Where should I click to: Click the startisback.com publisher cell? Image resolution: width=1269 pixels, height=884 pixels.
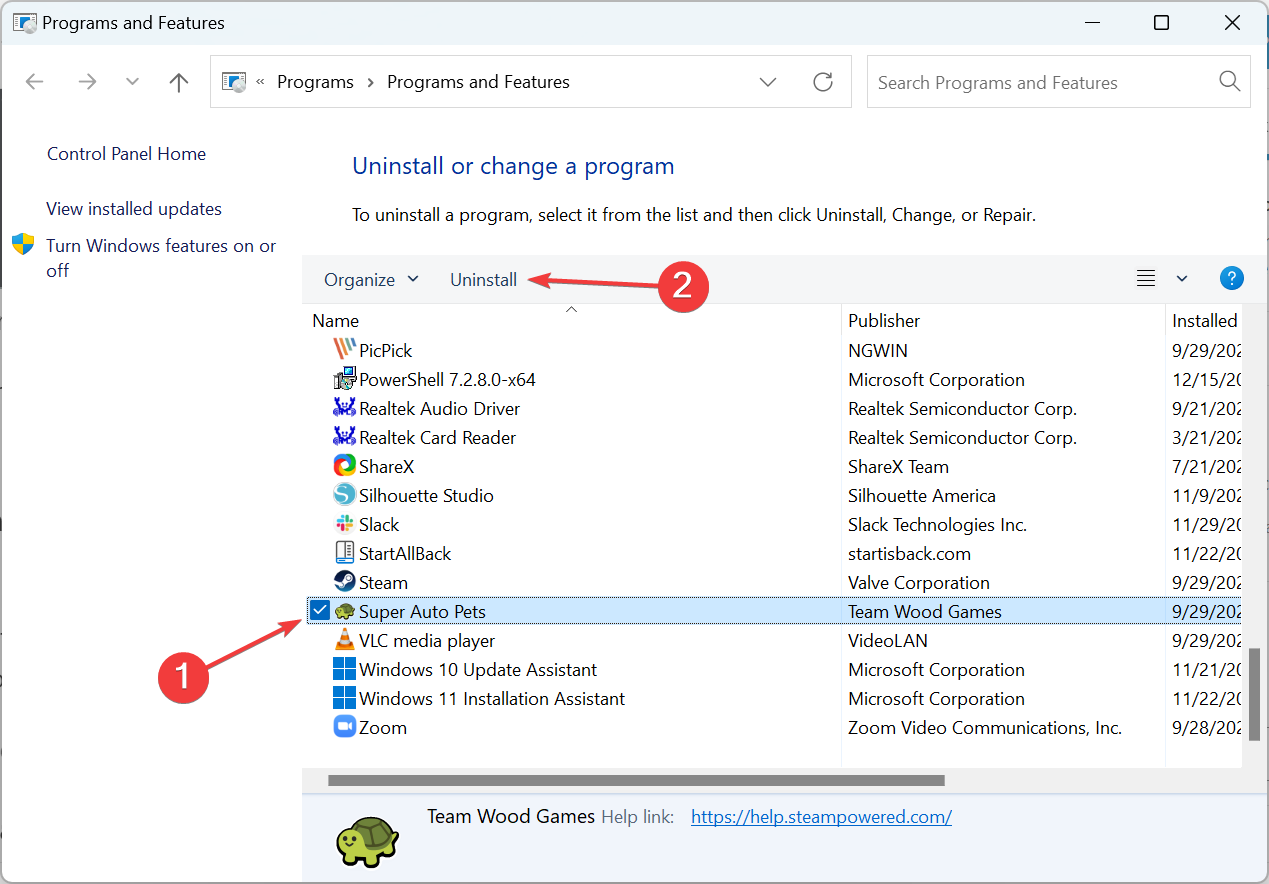[909, 553]
